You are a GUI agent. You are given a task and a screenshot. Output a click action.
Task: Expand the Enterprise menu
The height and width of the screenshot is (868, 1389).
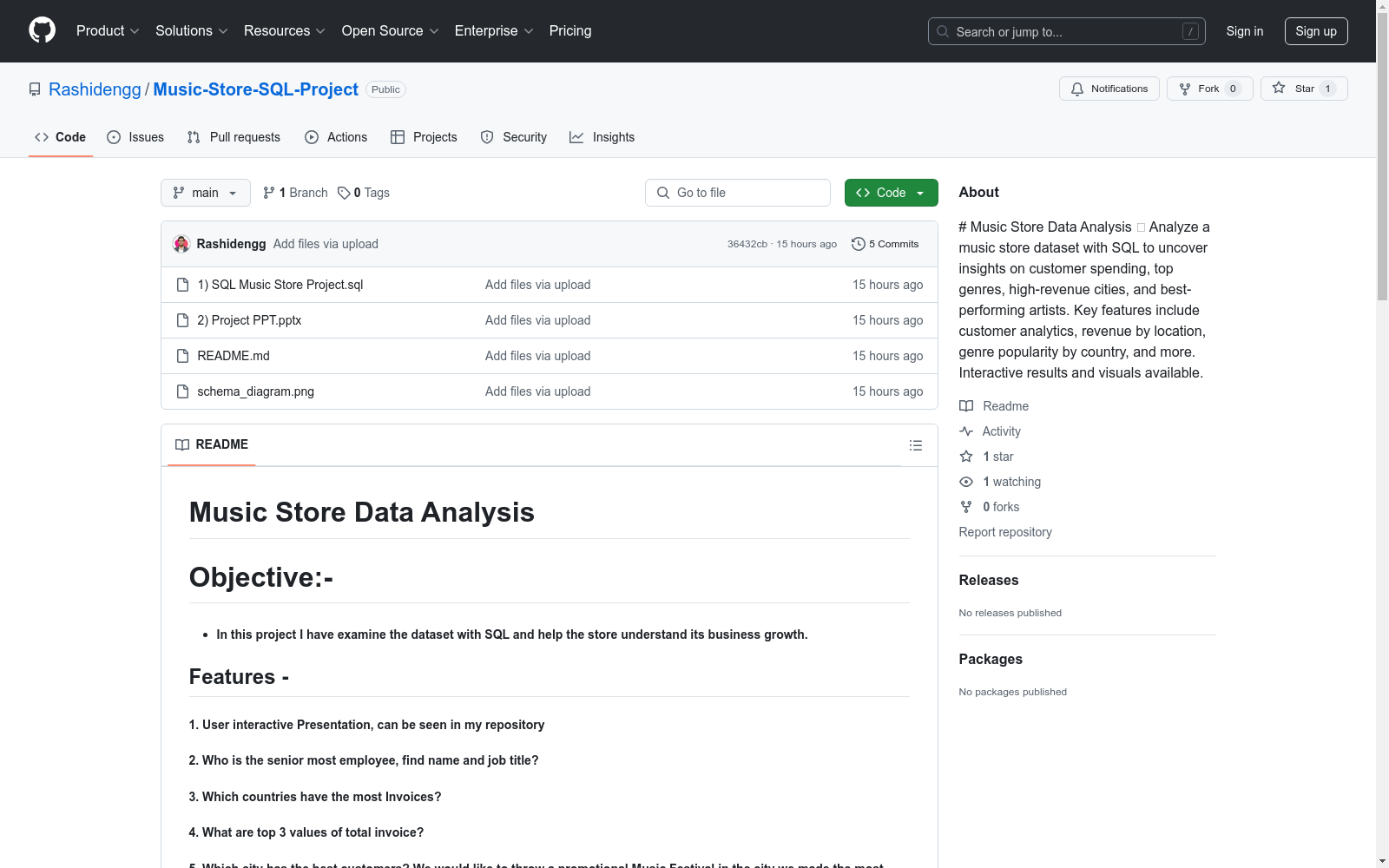coord(494,31)
